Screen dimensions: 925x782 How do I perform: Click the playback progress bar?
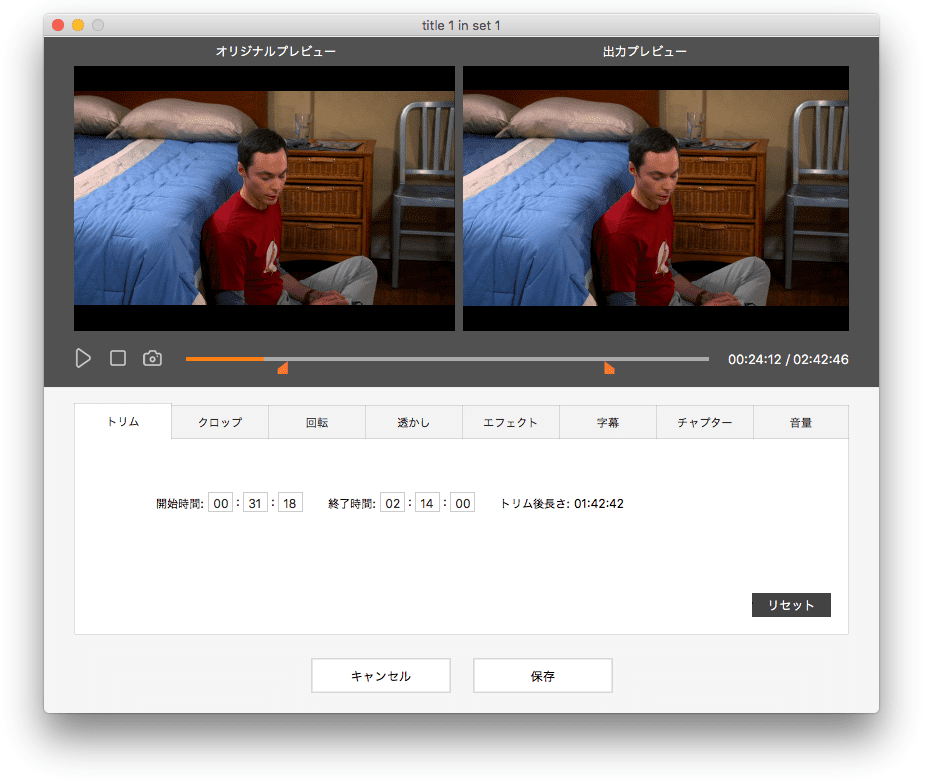(447, 359)
